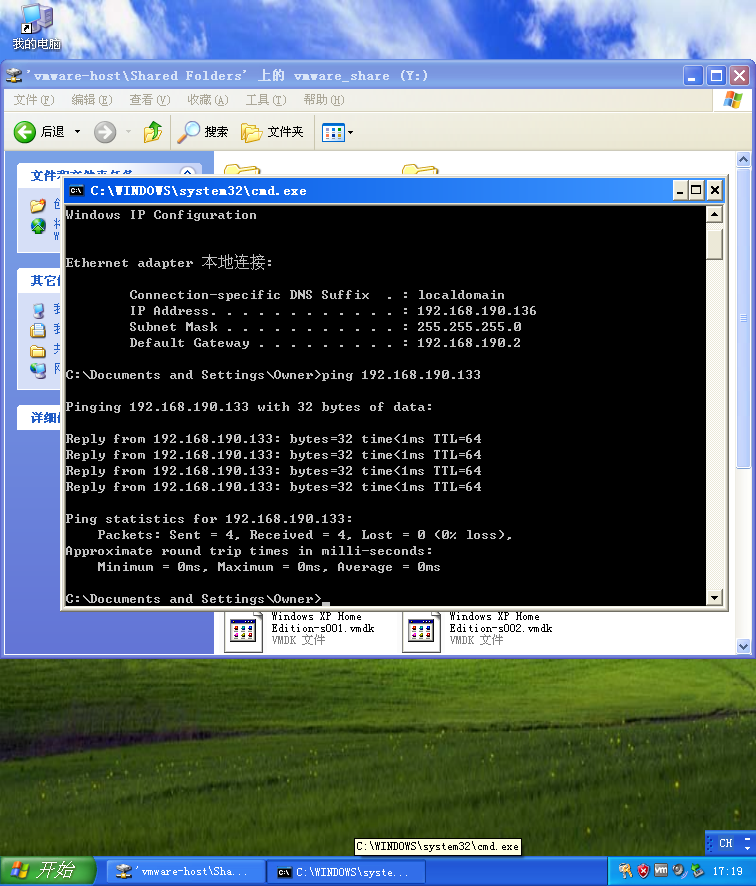Click the network drive icon in Explorer title
This screenshot has width=756, height=886.
(x=14, y=75)
